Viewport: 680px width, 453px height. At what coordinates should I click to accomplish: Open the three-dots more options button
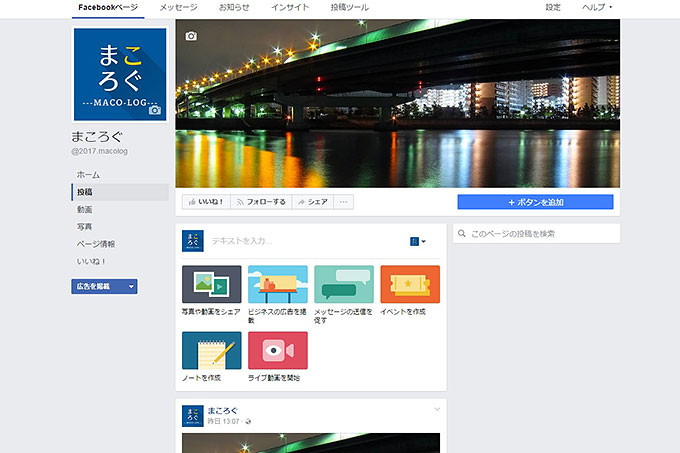coord(343,202)
